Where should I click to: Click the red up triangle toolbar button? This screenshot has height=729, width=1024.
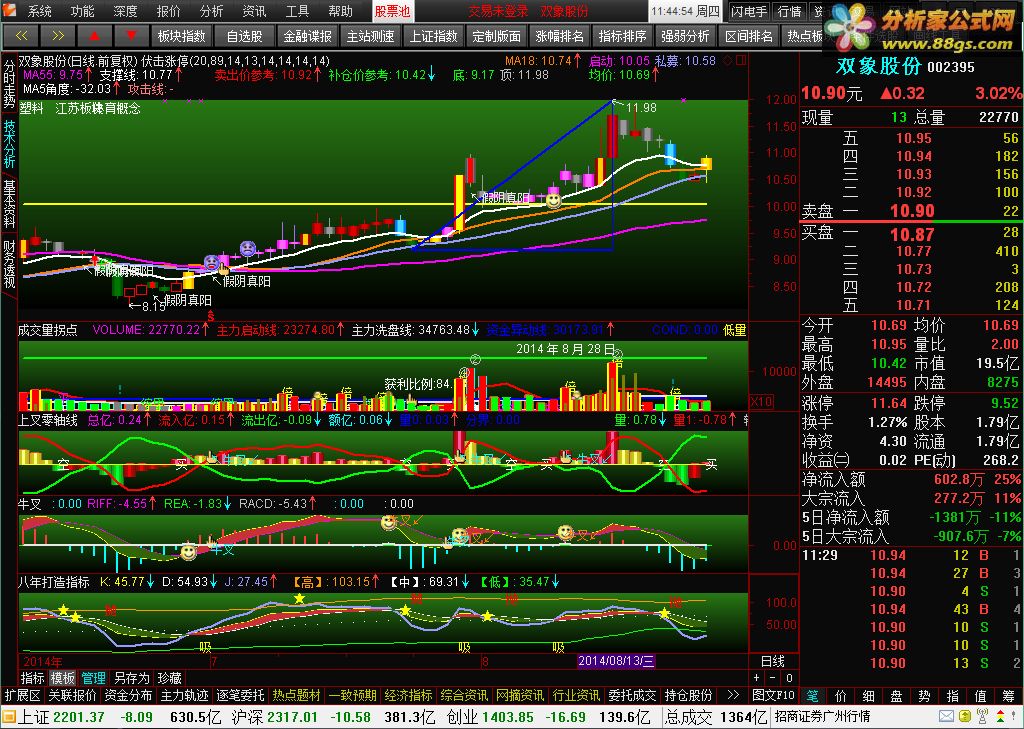tap(94, 36)
